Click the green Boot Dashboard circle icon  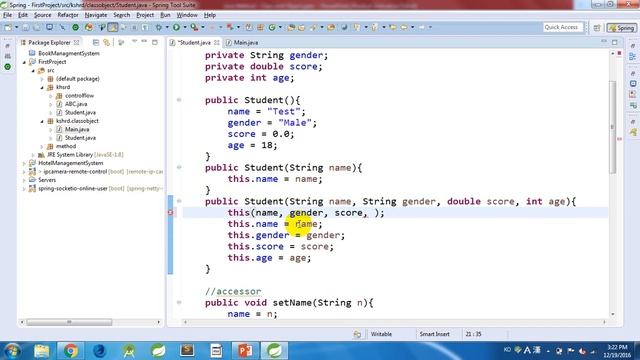(76, 27)
